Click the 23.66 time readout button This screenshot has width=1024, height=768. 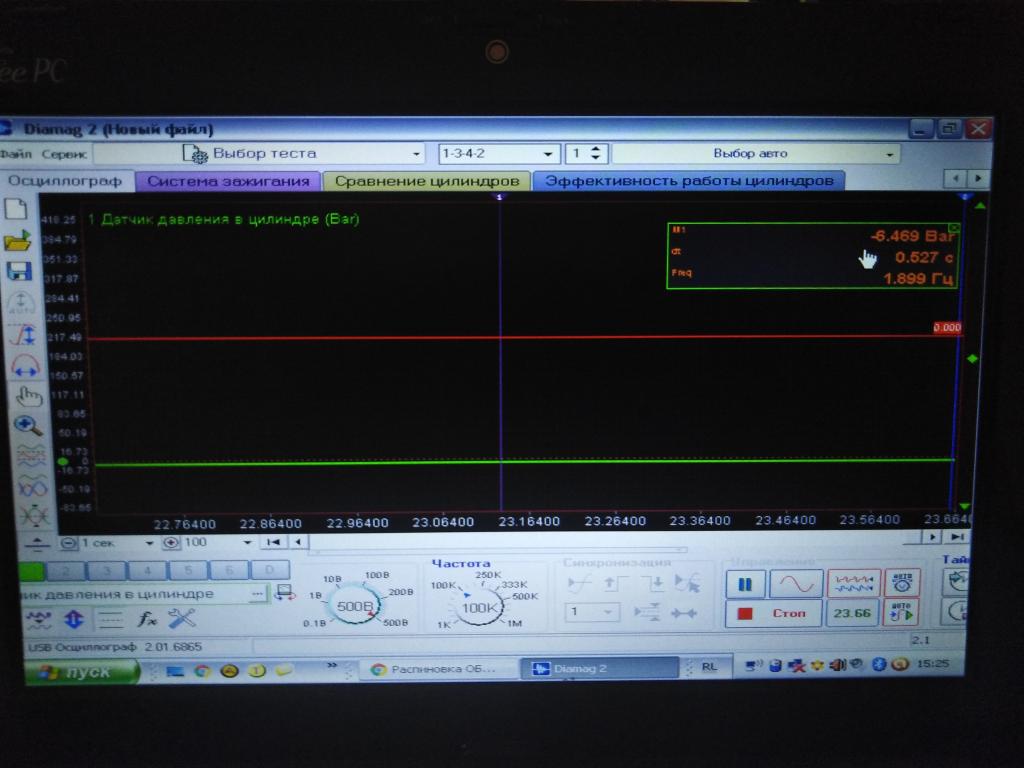852,613
